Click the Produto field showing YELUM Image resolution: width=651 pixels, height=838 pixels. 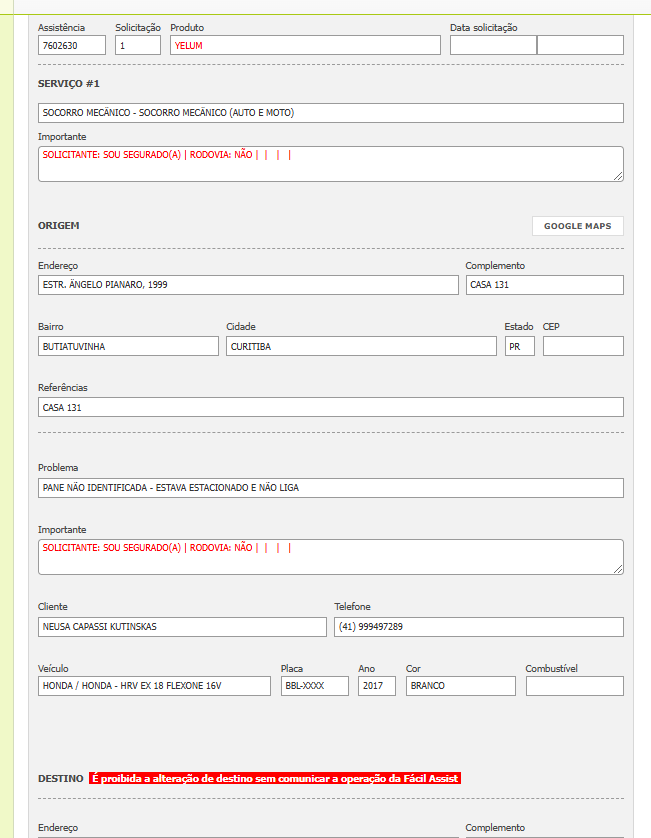[x=305, y=45]
